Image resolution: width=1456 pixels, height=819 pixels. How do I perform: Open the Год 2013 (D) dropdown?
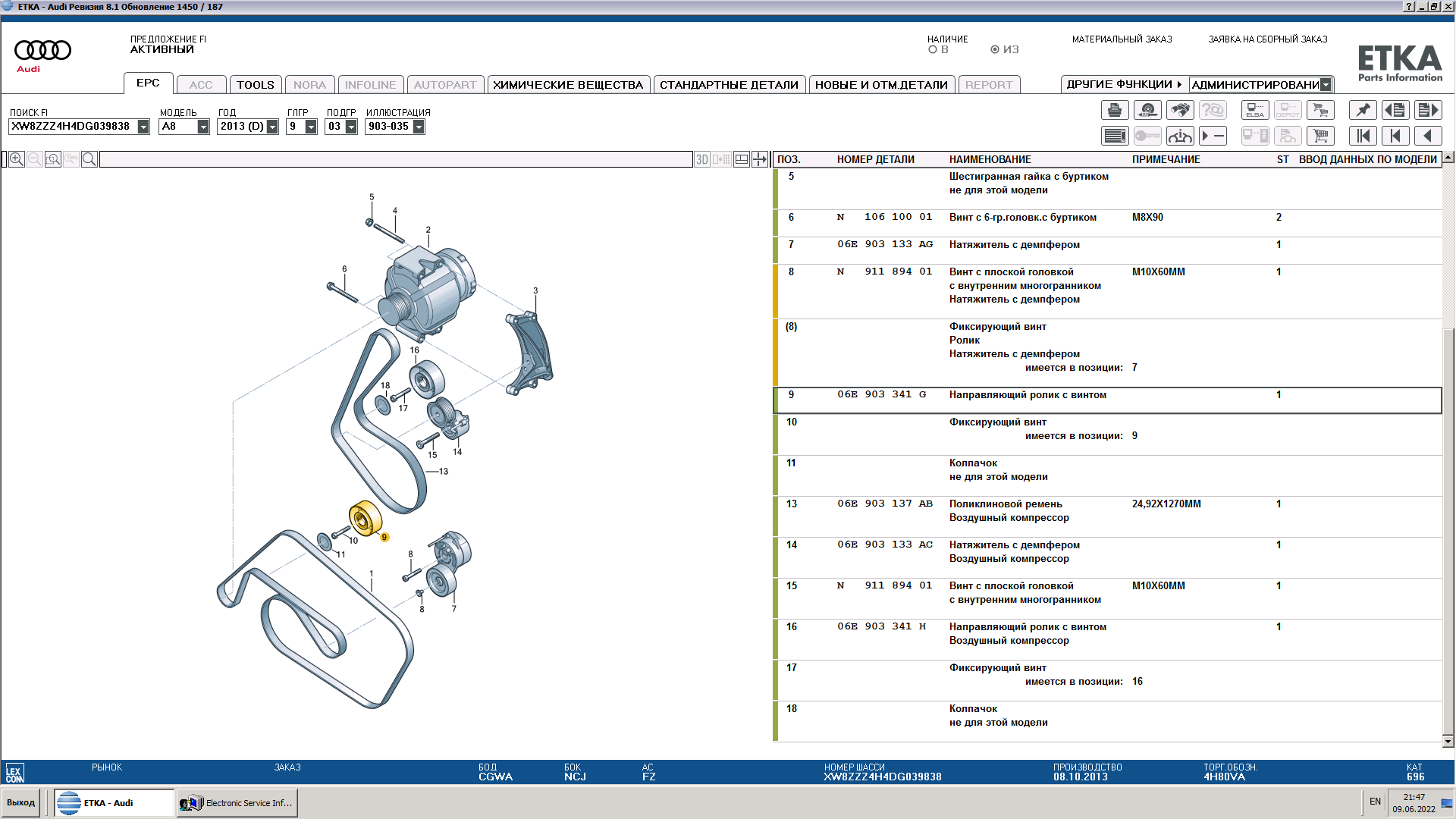pos(272,127)
